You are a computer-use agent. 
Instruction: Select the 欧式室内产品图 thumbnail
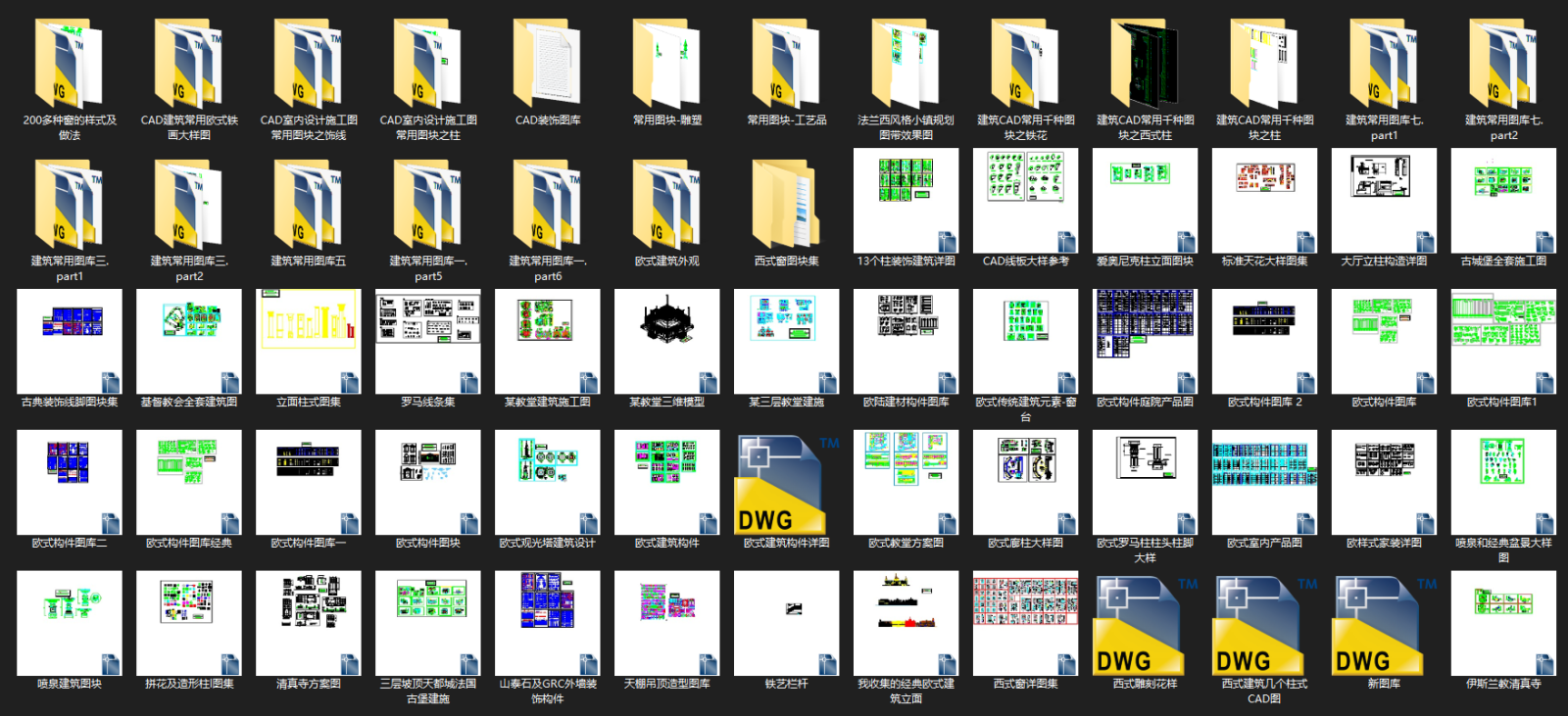[1264, 483]
